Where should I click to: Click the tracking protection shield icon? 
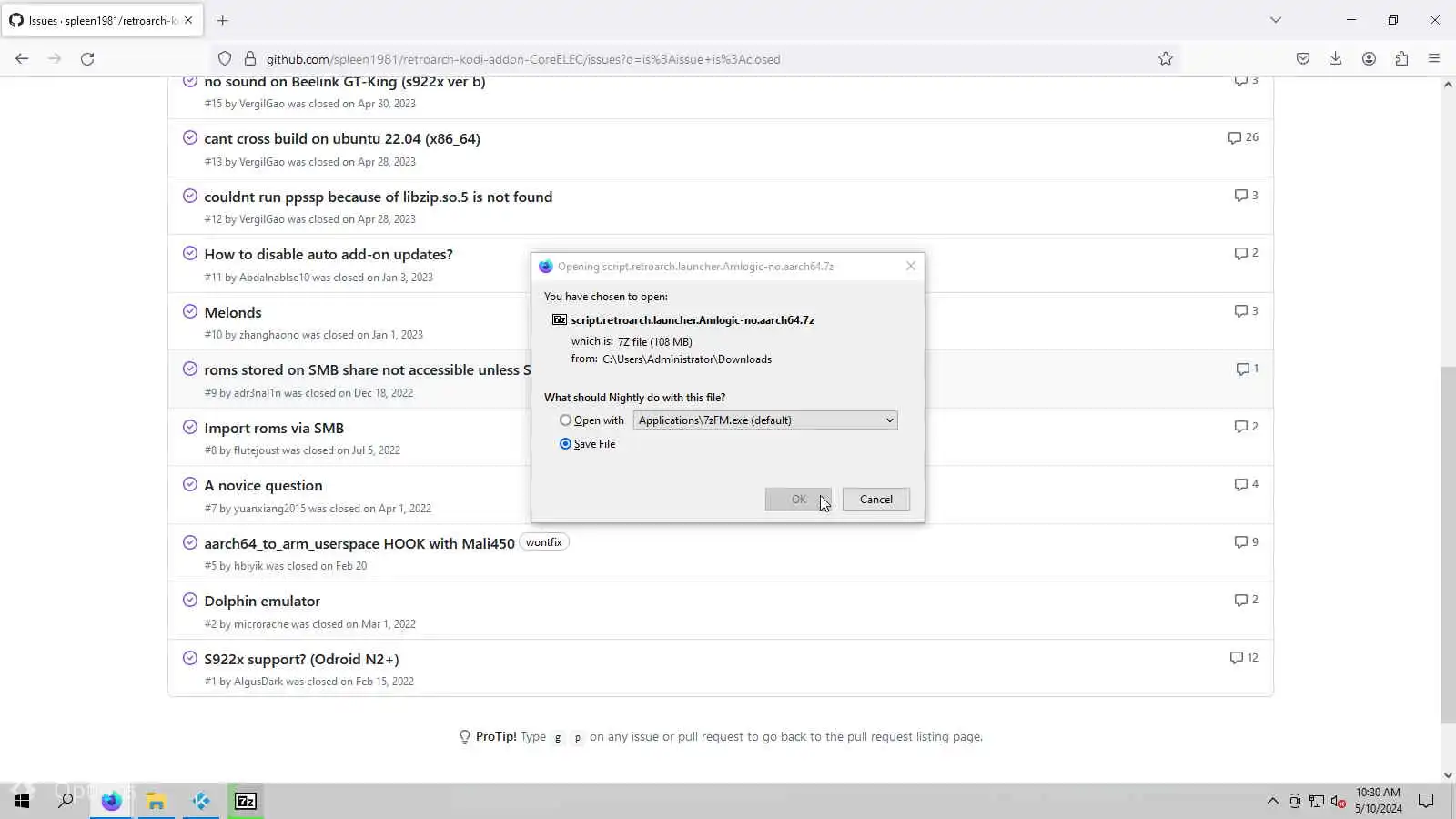pyautogui.click(x=225, y=59)
